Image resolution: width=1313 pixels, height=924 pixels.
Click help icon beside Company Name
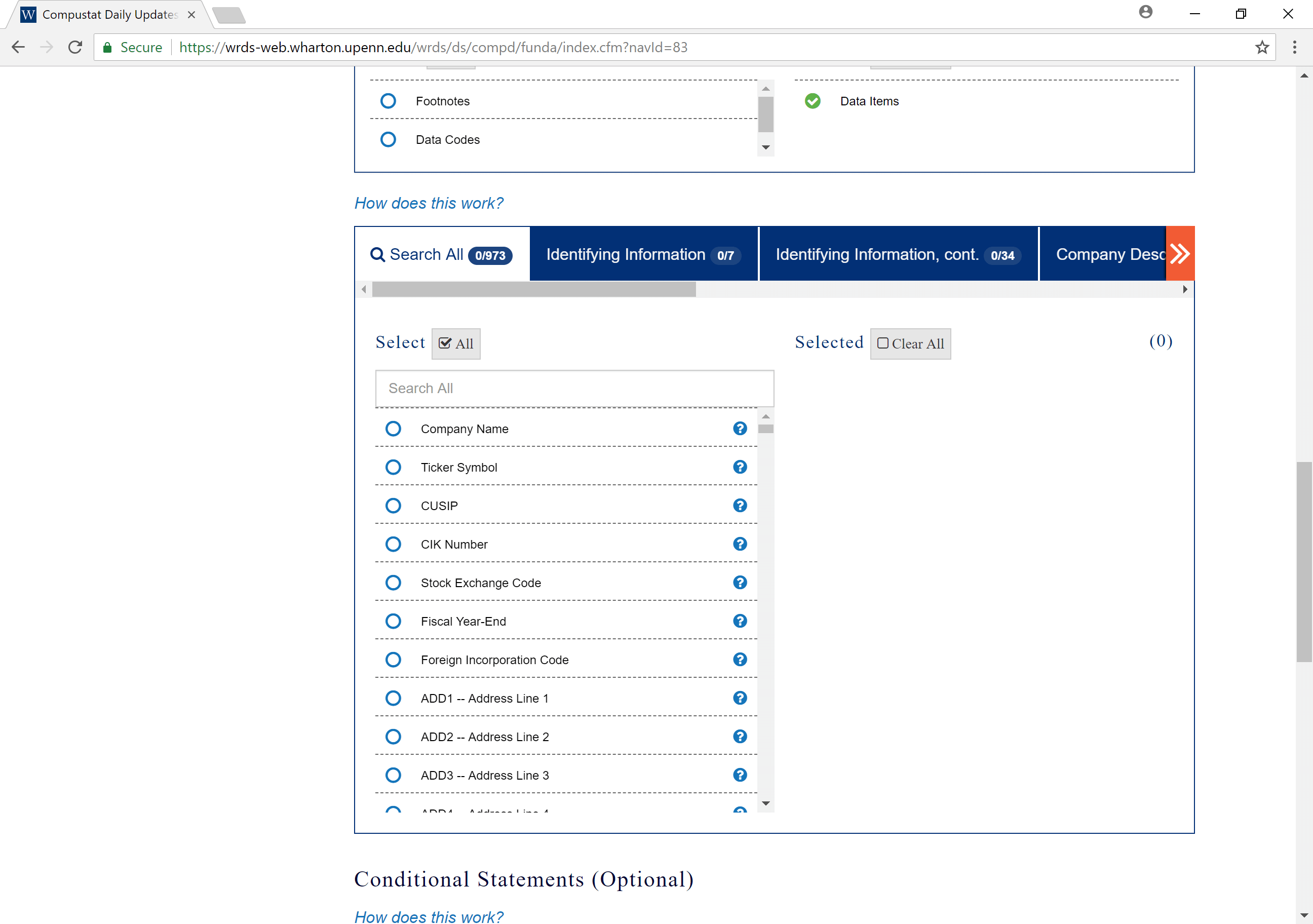(740, 428)
